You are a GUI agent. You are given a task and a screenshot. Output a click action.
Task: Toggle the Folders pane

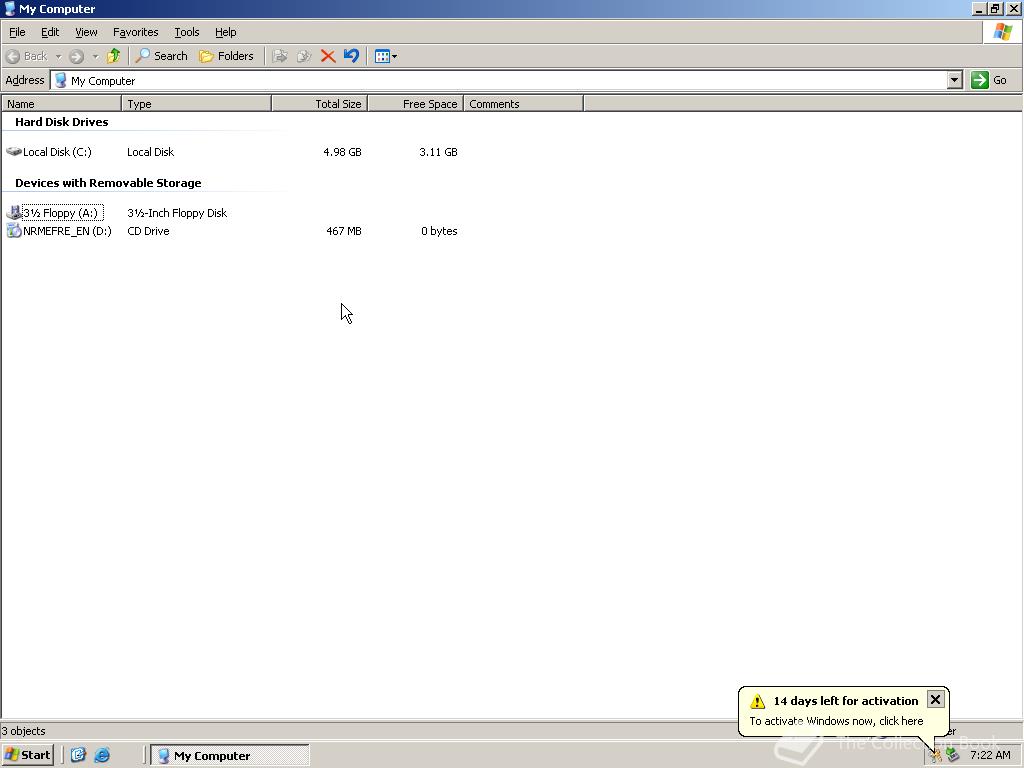pos(226,56)
